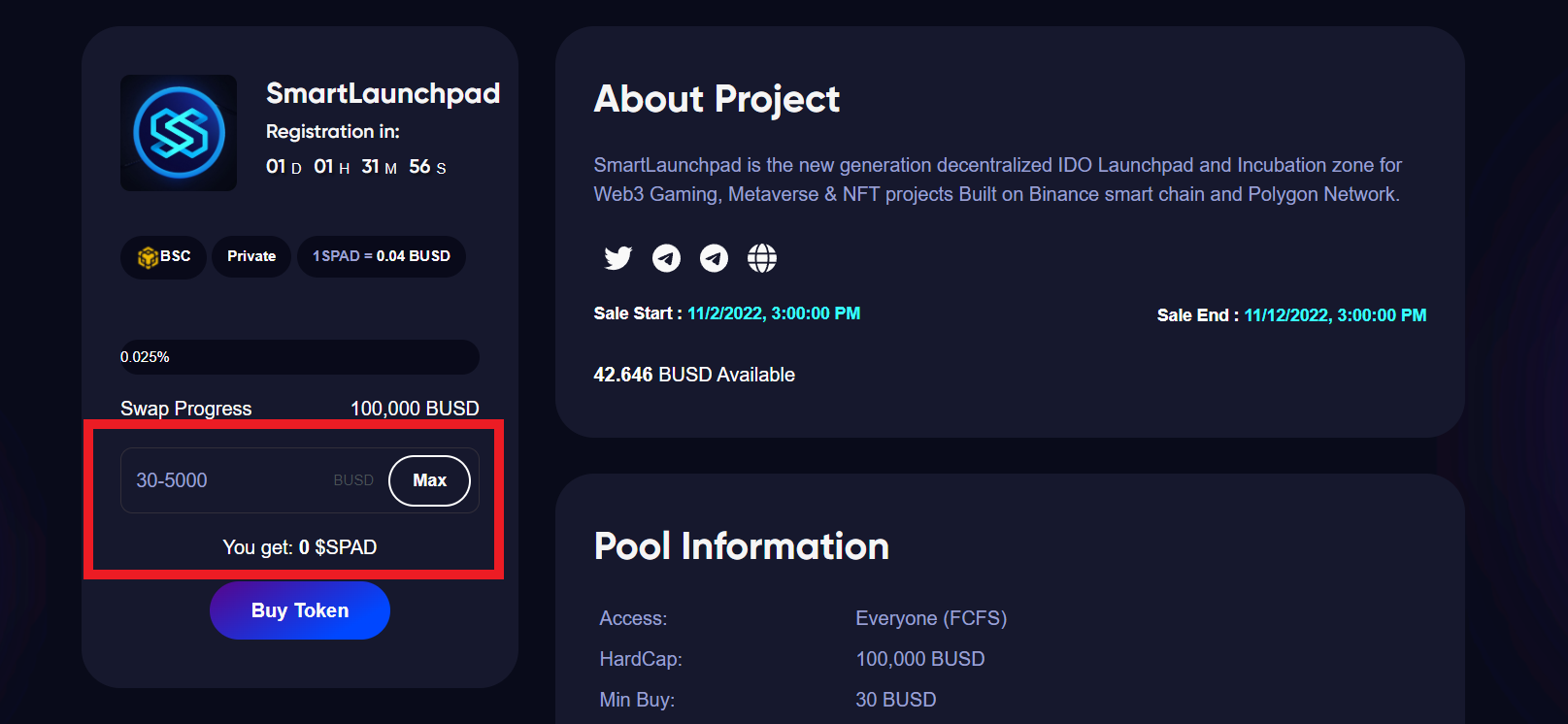Screen dimensions: 1568x724
Task: Click the SmartLaunchpad project description paragraph
Action: click(x=998, y=180)
